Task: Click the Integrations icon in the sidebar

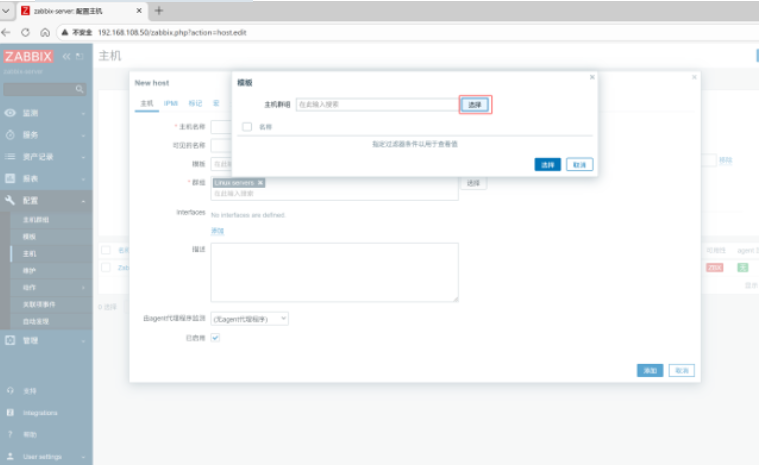Action: coord(10,412)
